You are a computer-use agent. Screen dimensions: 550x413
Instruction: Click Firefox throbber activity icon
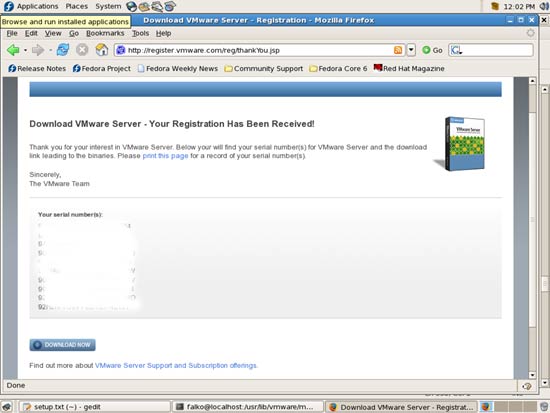point(530,33)
